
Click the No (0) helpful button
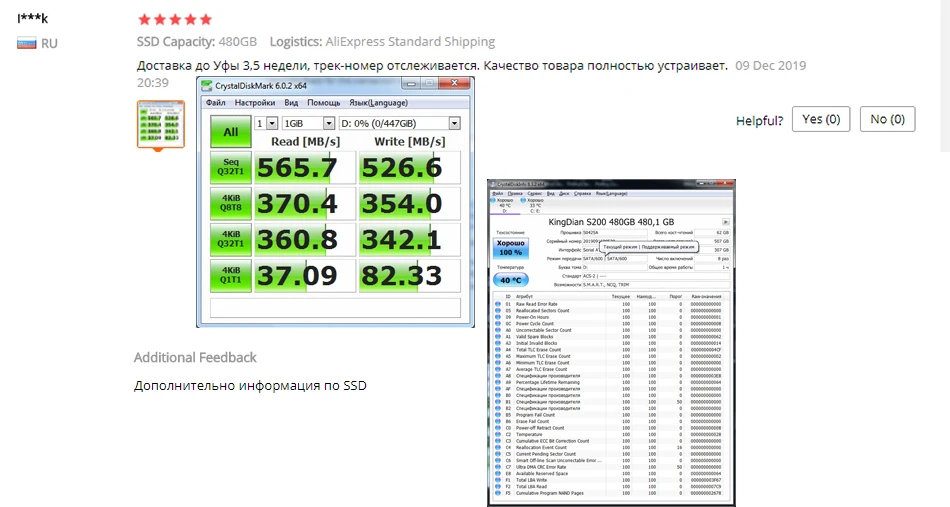pyautogui.click(x=888, y=119)
